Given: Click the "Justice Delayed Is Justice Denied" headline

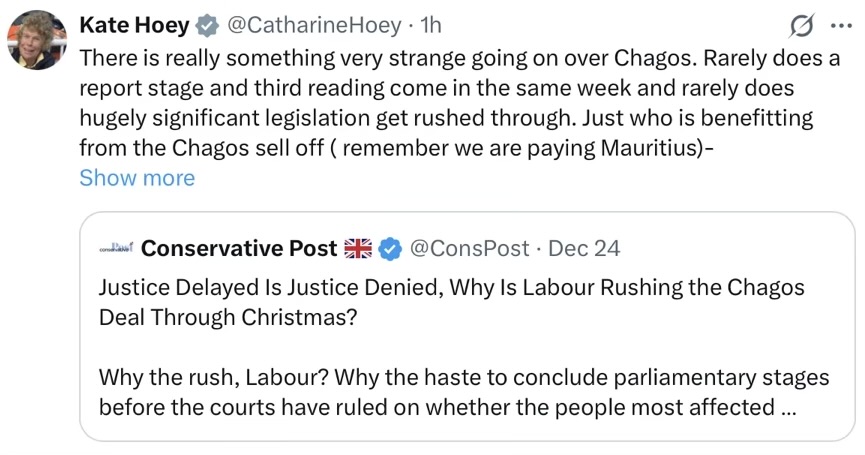Looking at the screenshot, I should point(450,287).
